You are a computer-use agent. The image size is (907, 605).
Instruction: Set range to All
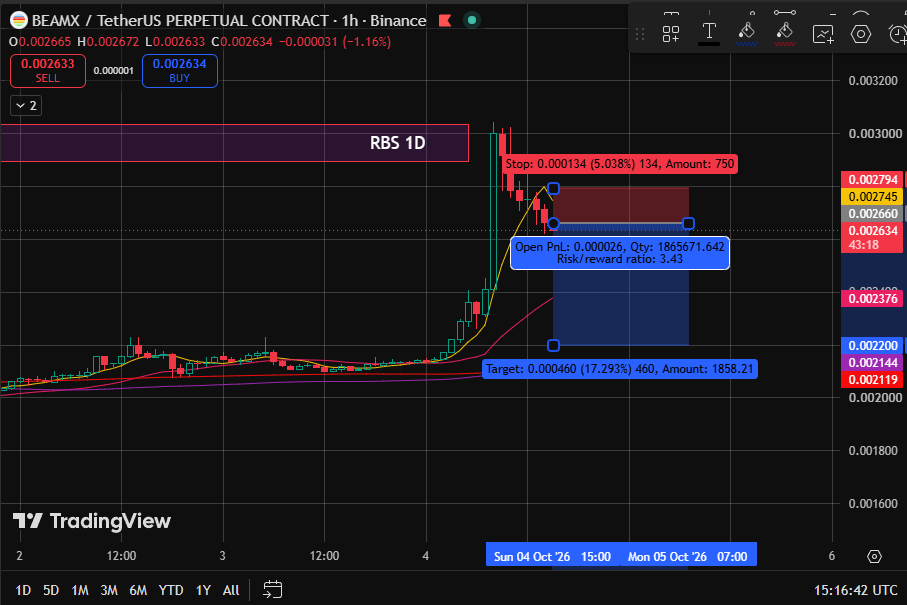coord(231,590)
